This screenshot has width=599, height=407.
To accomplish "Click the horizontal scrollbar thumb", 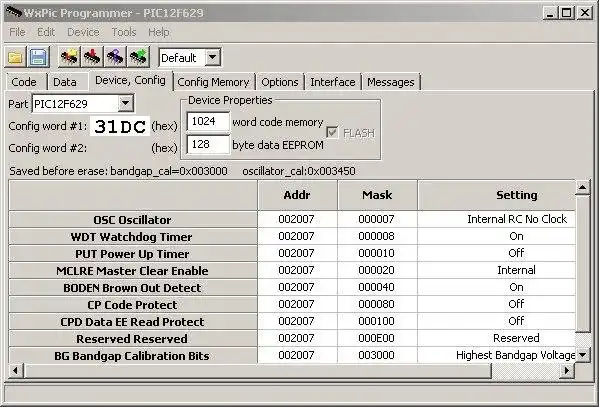I will 257,370.
